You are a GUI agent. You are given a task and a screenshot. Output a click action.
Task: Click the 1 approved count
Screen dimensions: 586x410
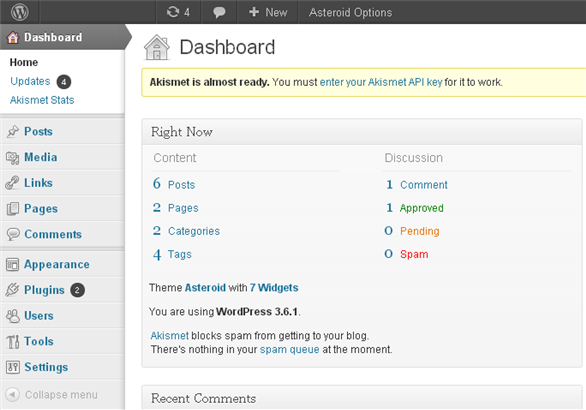click(x=389, y=207)
